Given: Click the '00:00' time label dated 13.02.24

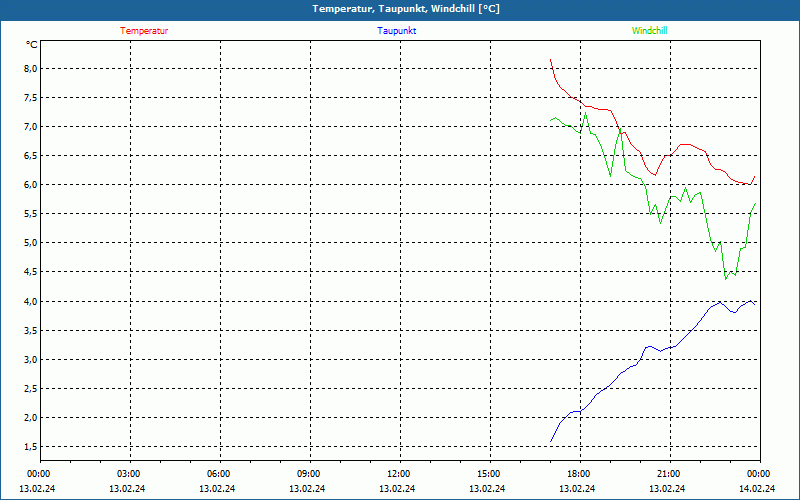Looking at the screenshot, I should coord(38,474).
